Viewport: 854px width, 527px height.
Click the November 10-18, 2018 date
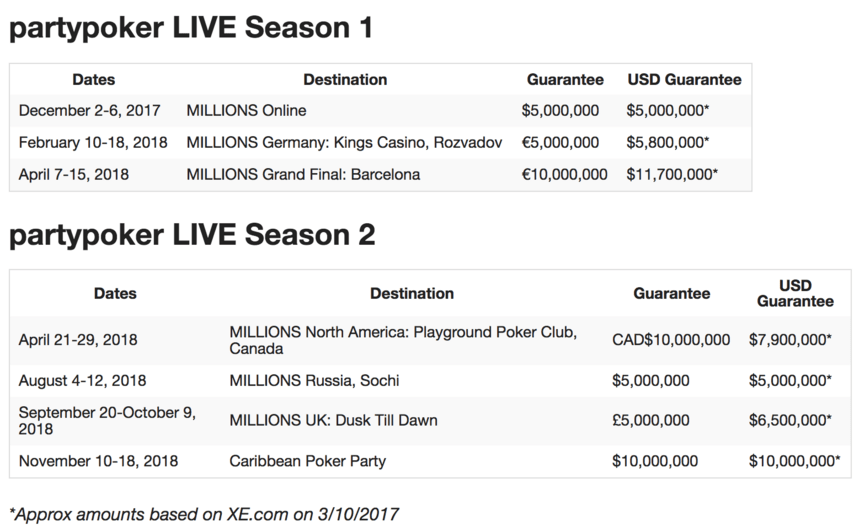99,461
